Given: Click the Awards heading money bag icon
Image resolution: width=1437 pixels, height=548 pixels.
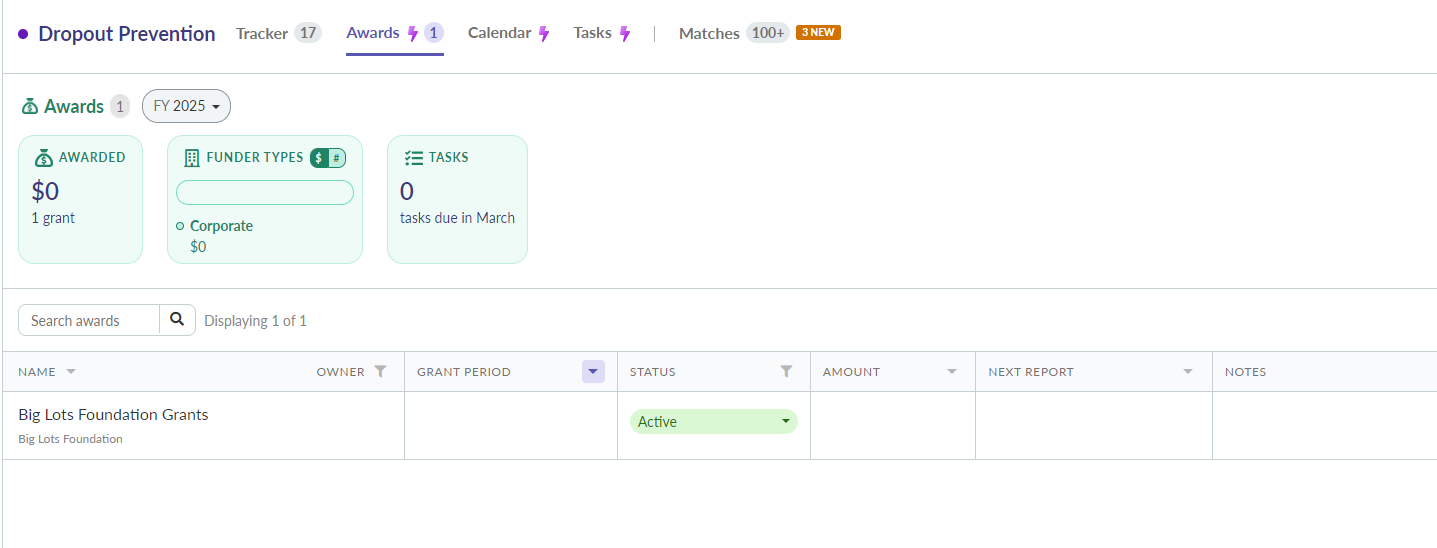Looking at the screenshot, I should [x=30, y=106].
